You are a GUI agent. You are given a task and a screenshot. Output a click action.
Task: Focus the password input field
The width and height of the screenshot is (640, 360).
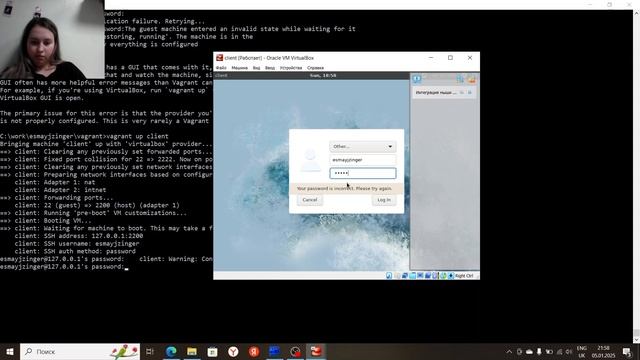(362, 173)
